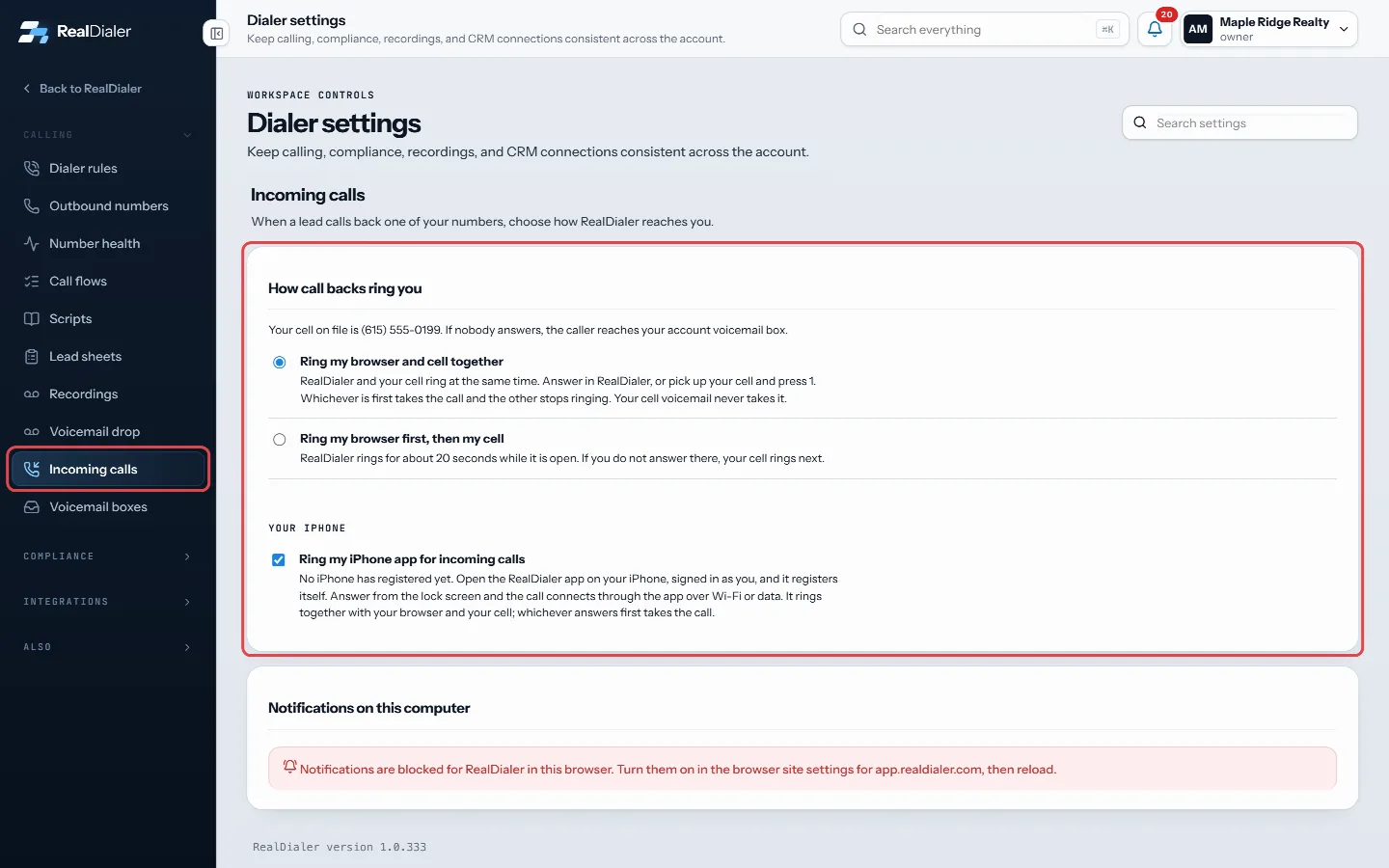
Task: Click the Voicemail boxes inbox icon
Action: click(32, 506)
